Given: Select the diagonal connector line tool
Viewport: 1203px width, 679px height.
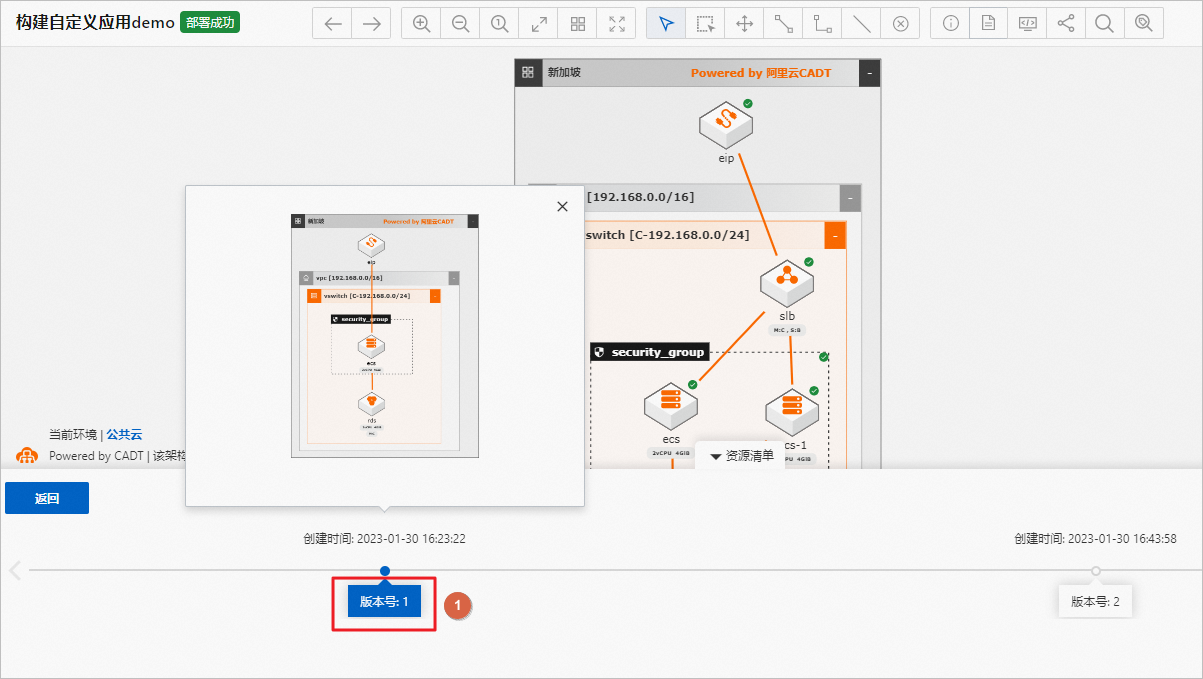Looking at the screenshot, I should pyautogui.click(x=784, y=24).
